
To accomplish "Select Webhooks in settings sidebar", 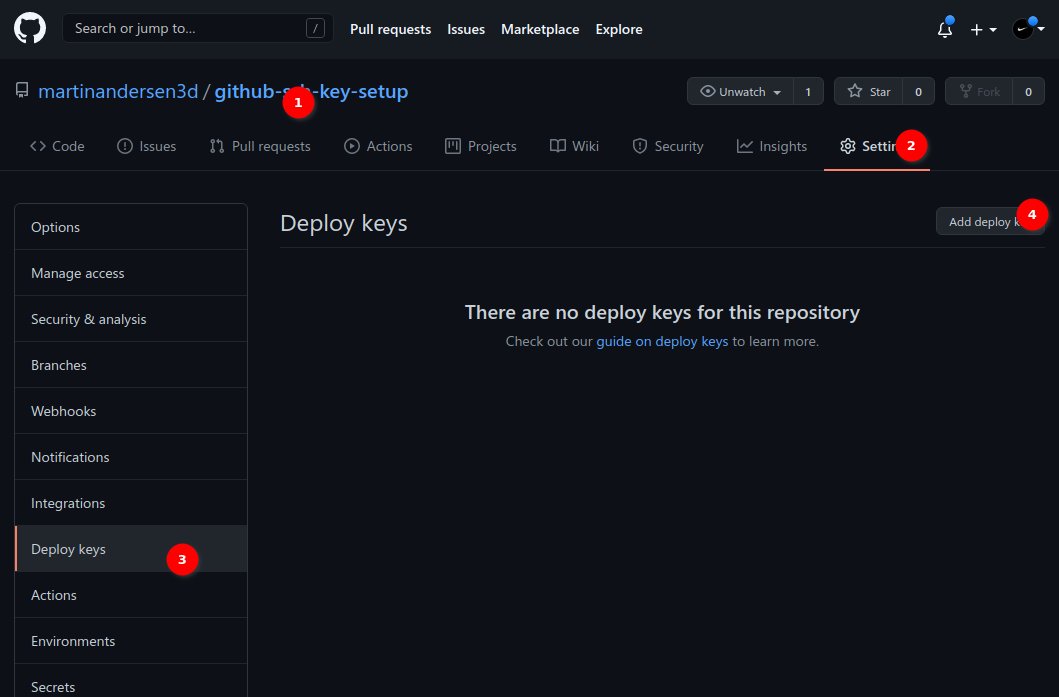I will pyautogui.click(x=131, y=411).
